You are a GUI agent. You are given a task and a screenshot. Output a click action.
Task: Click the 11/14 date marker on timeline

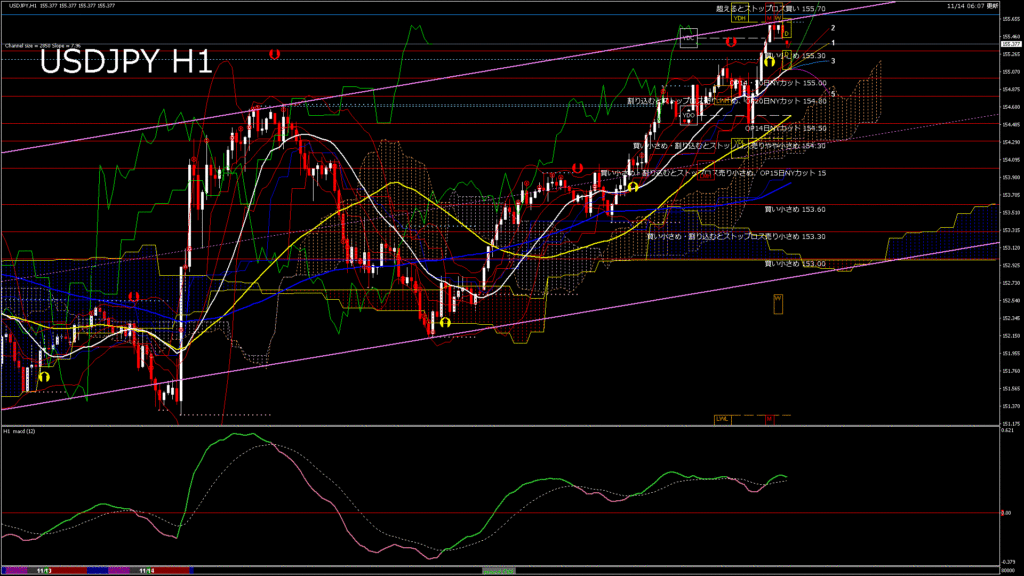(147, 571)
